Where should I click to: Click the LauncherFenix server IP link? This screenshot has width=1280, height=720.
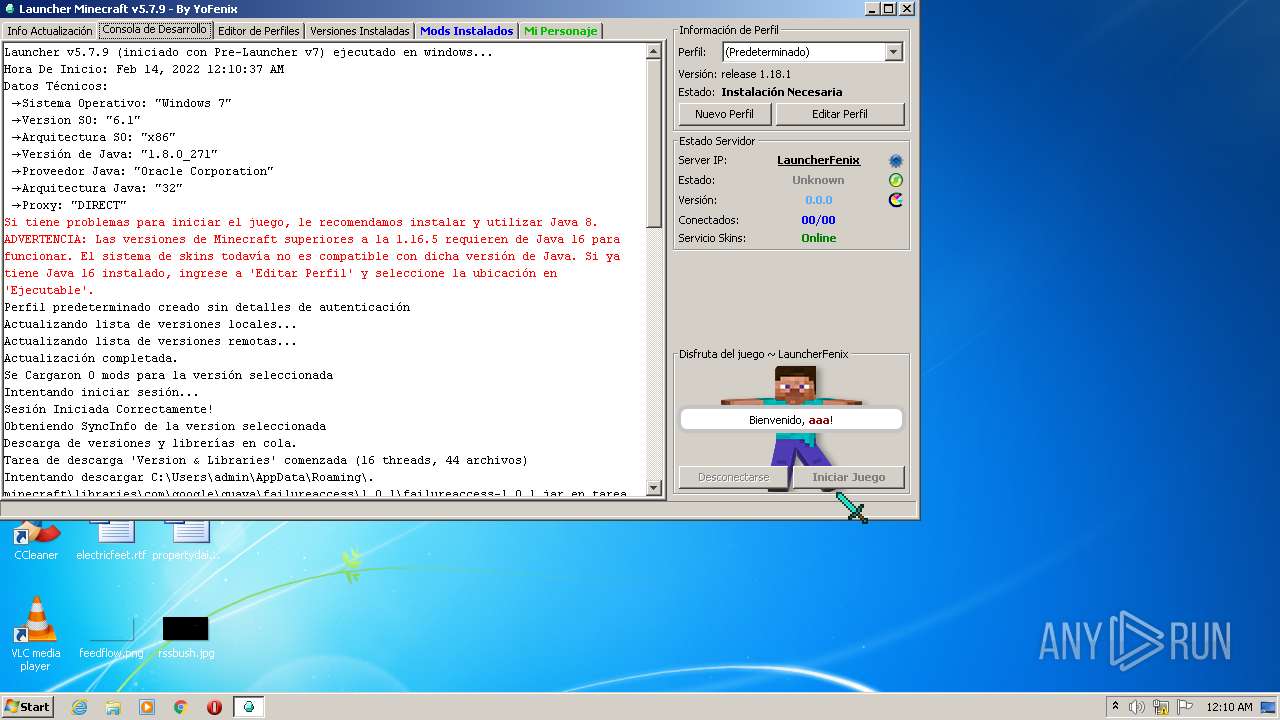coord(818,160)
